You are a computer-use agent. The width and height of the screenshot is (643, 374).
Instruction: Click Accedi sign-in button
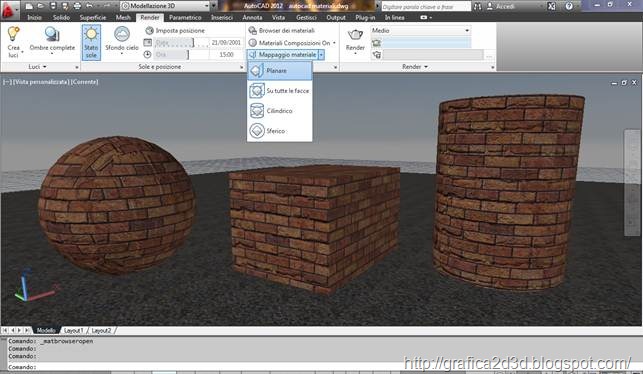click(x=500, y=7)
